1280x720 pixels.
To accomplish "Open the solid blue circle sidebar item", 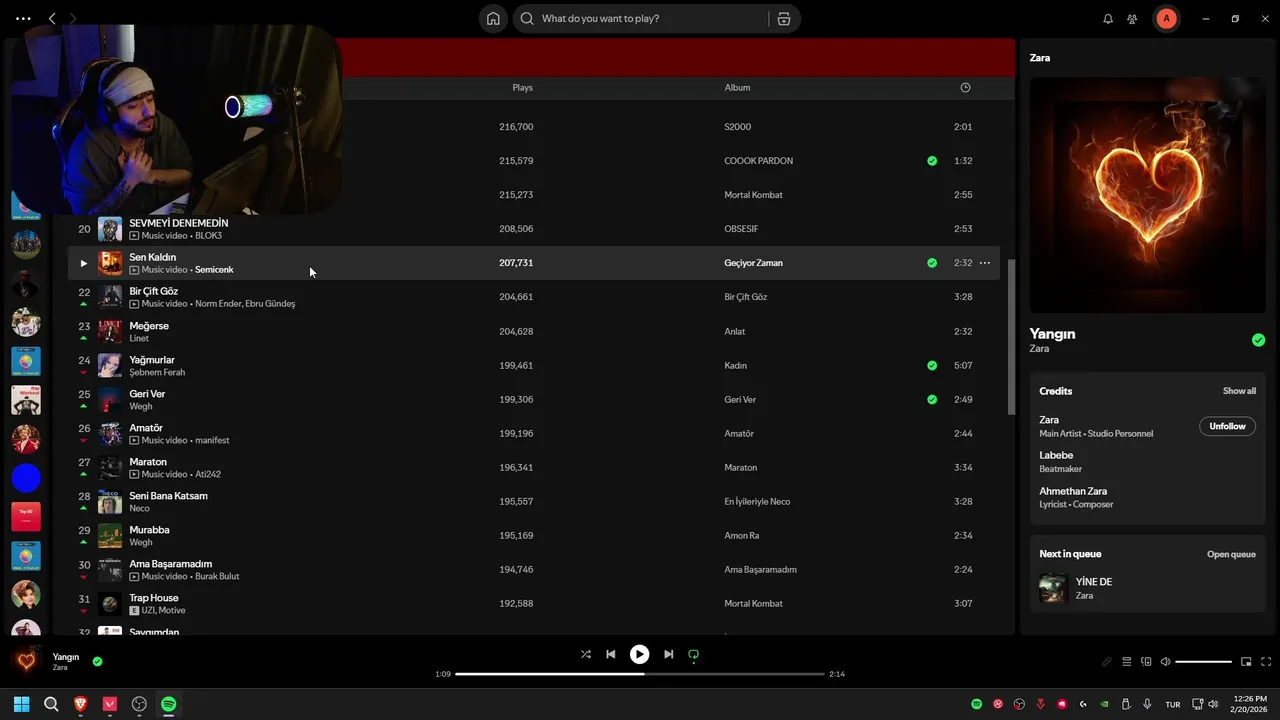I will point(26,478).
